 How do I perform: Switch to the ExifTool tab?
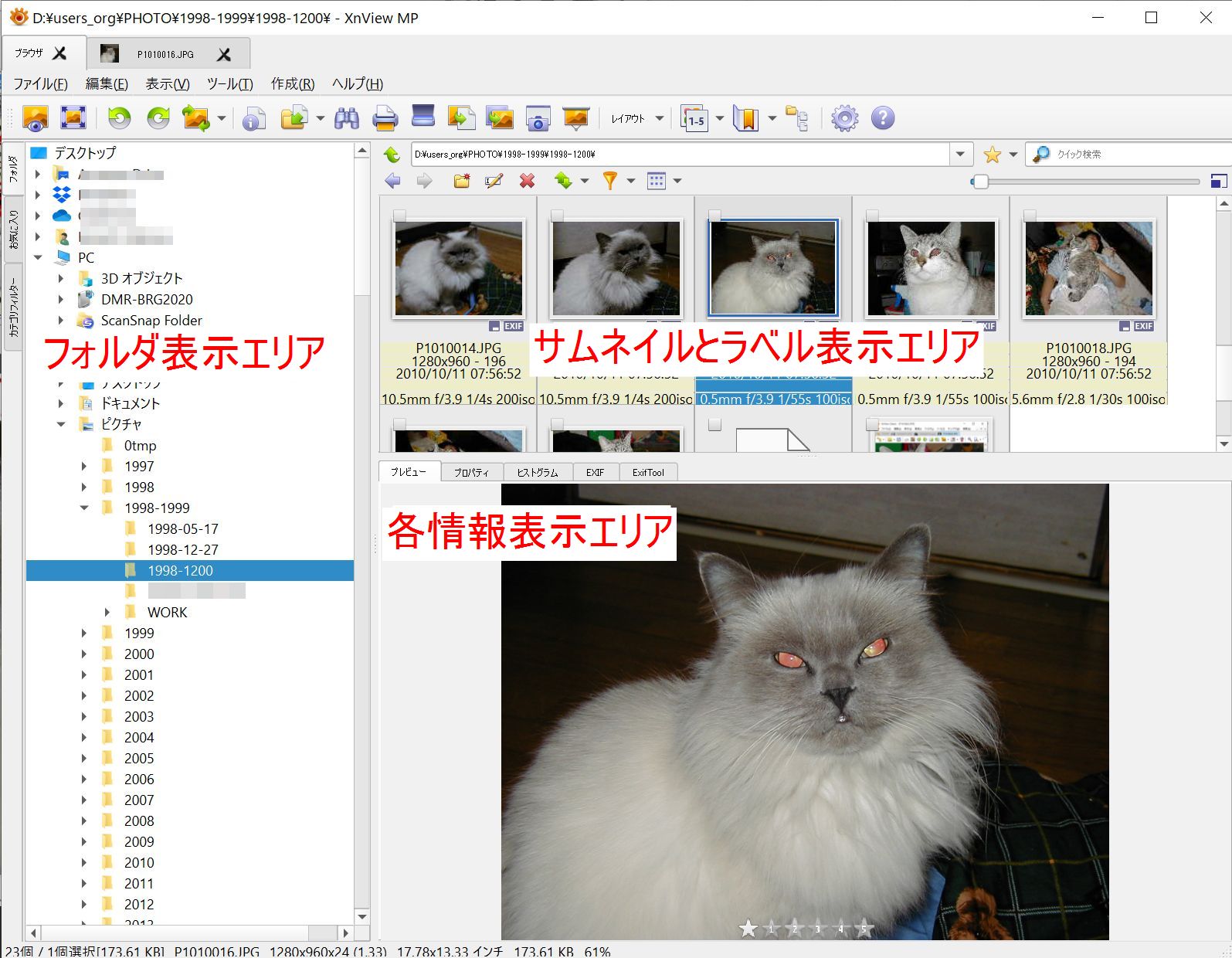tap(648, 472)
